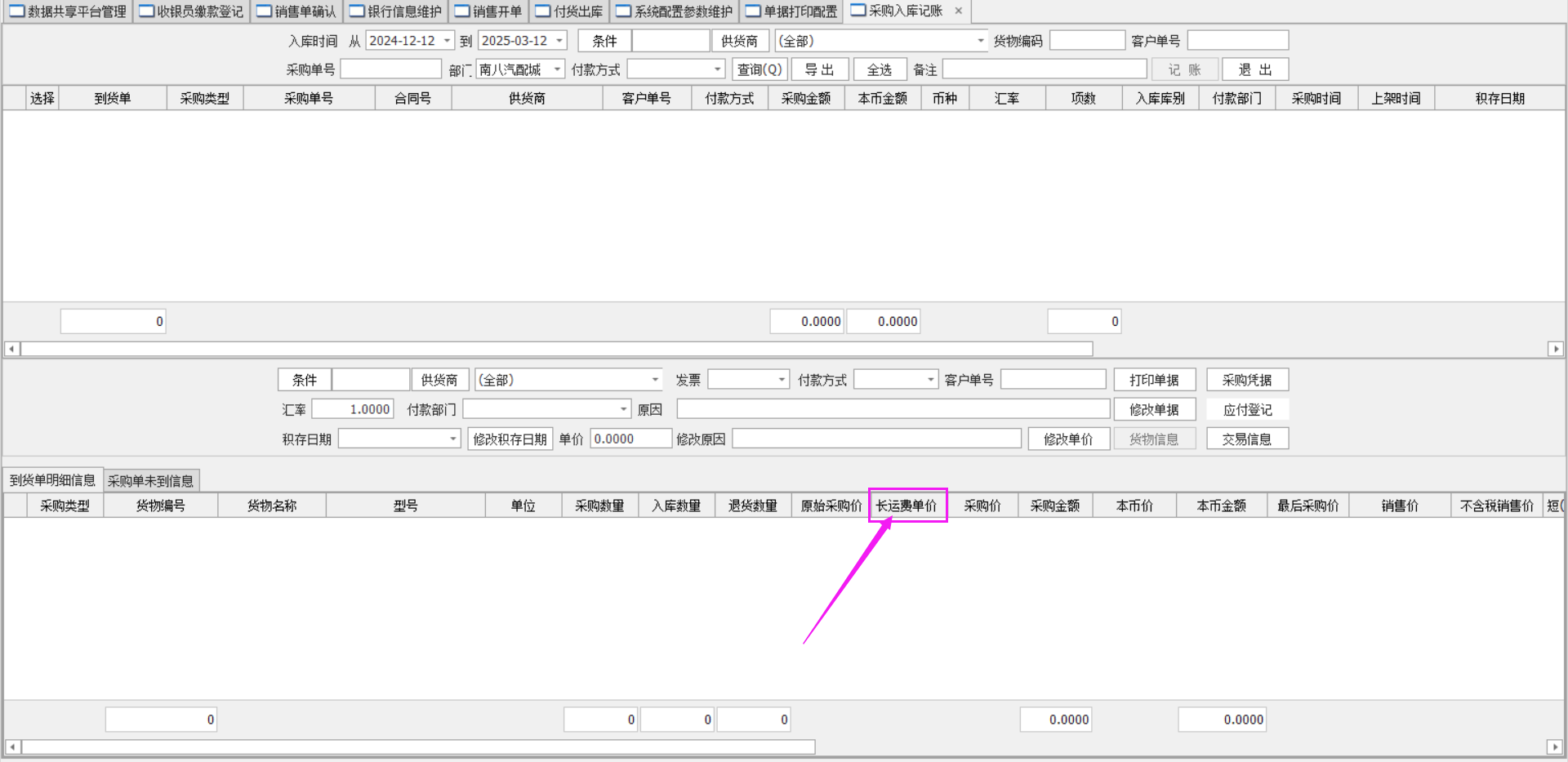This screenshot has width=1568, height=762.
Task: Focus the 货物编码 input field
Action: coord(1087,40)
